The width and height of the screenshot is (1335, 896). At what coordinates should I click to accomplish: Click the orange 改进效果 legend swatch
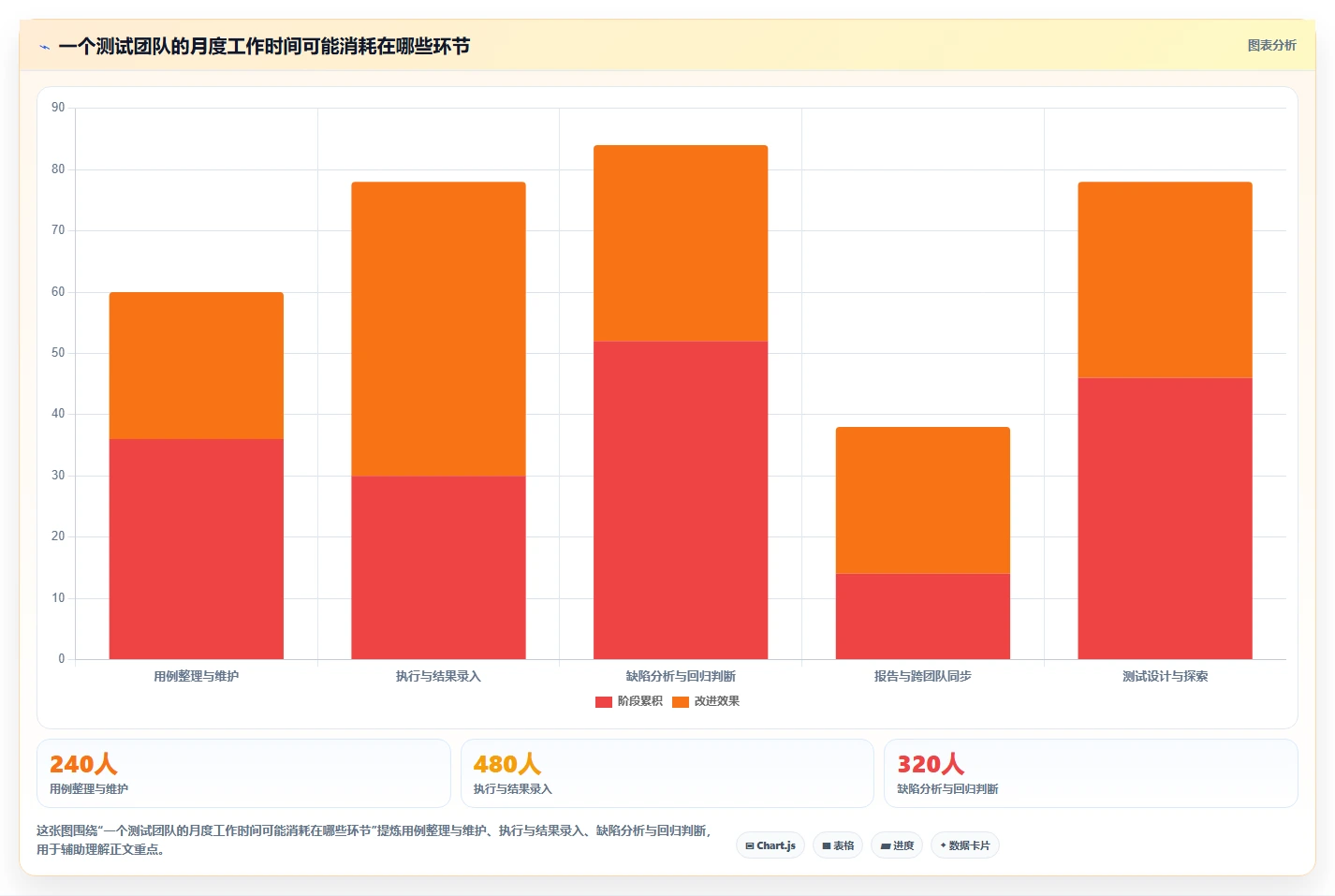click(681, 701)
